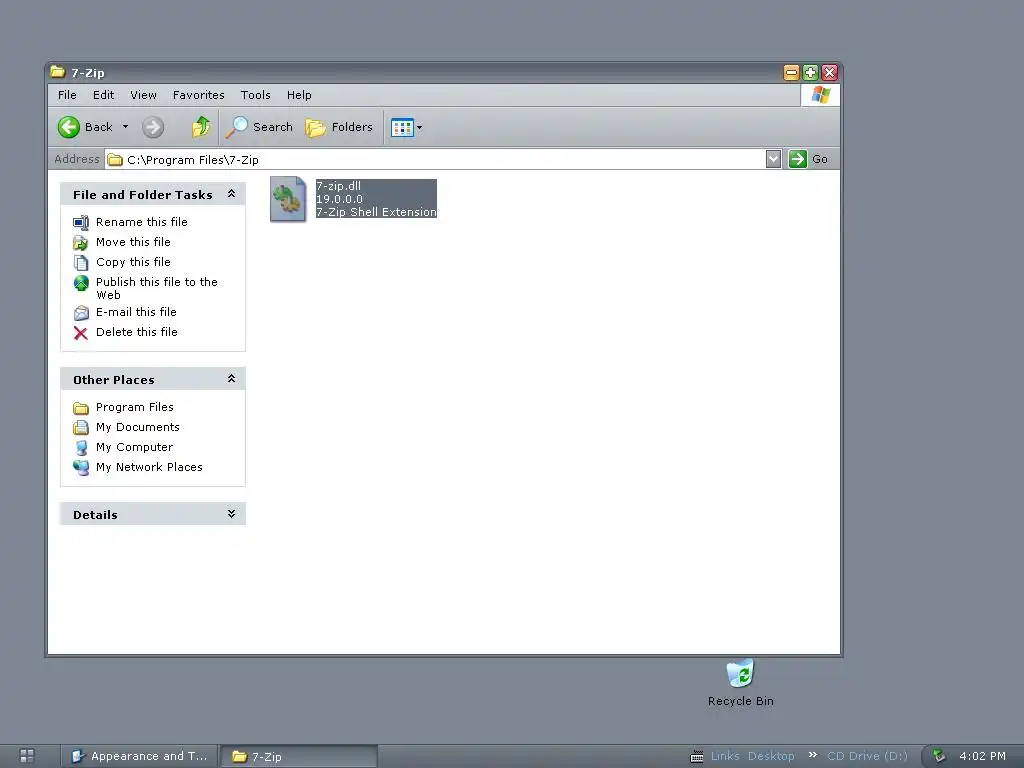Click Delete this file
Image resolution: width=1024 pixels, height=768 pixels.
136,332
